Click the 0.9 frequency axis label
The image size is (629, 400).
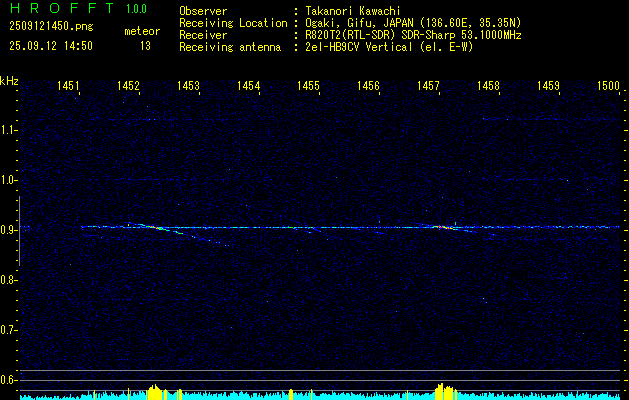pos(7,230)
